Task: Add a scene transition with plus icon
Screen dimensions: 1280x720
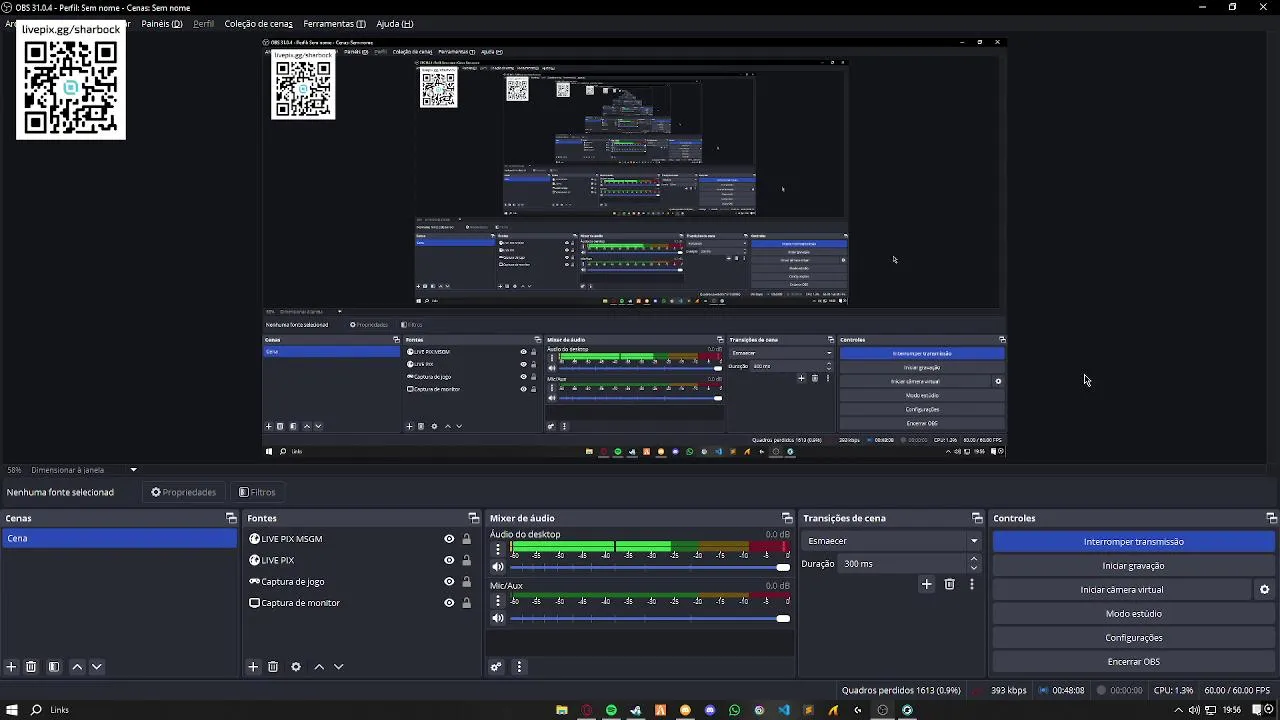Action: (926, 584)
